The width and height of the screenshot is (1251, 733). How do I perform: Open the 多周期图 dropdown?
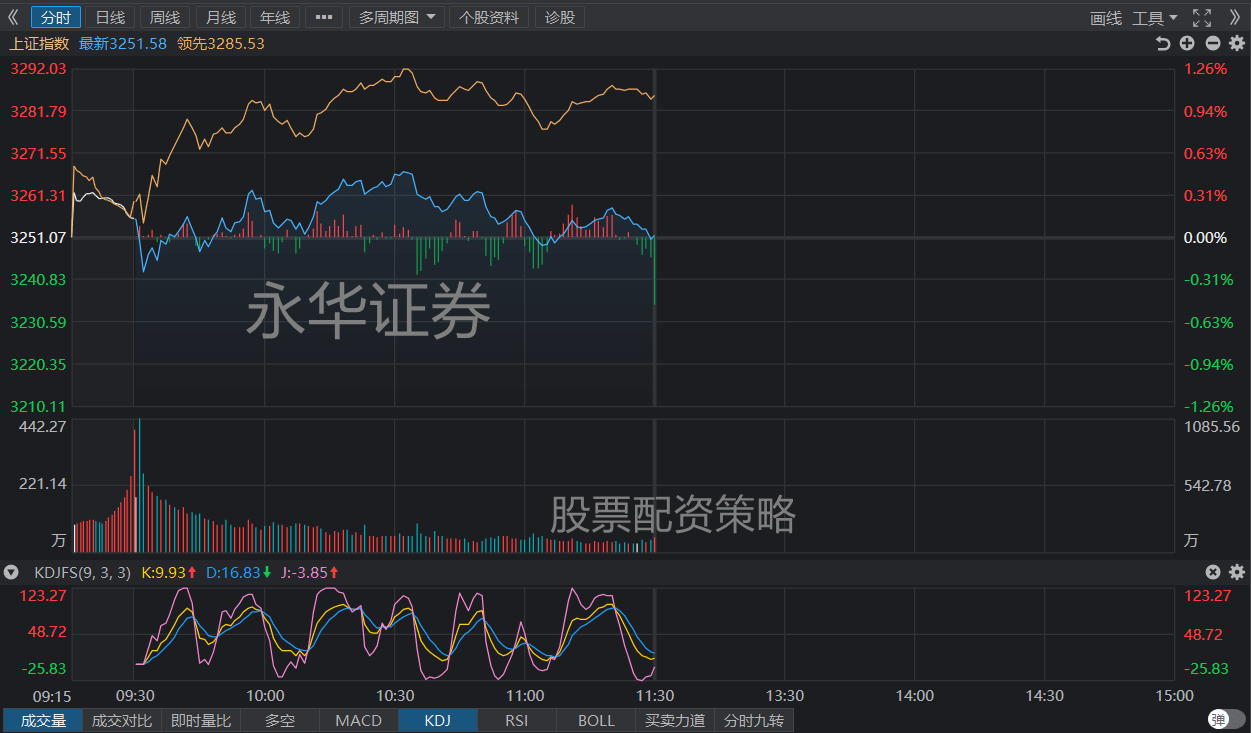point(398,17)
